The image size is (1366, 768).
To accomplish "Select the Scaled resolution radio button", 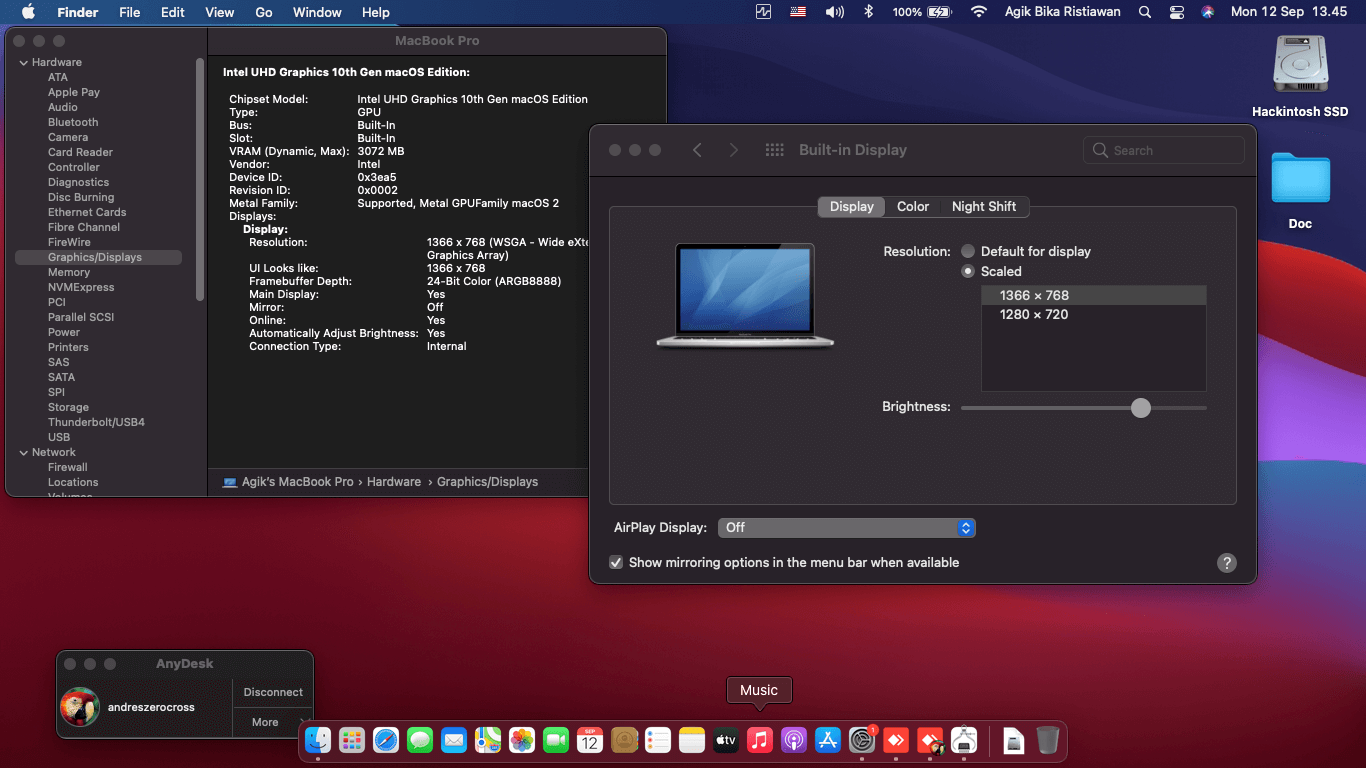I will (968, 271).
